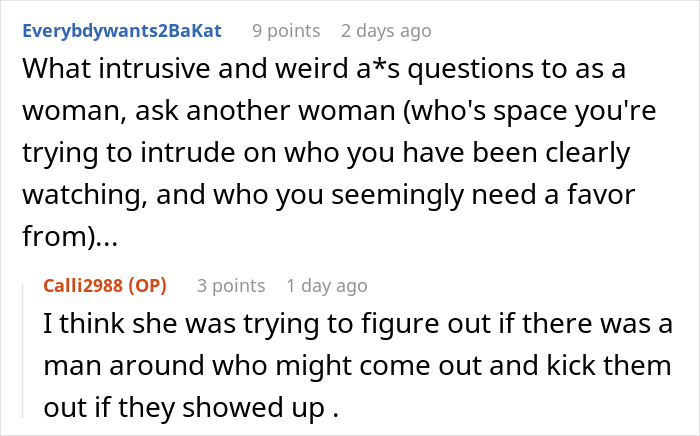Open the '2 days ago' comment permalink
Image resolution: width=700 pixels, height=436 pixels.
[x=386, y=31]
